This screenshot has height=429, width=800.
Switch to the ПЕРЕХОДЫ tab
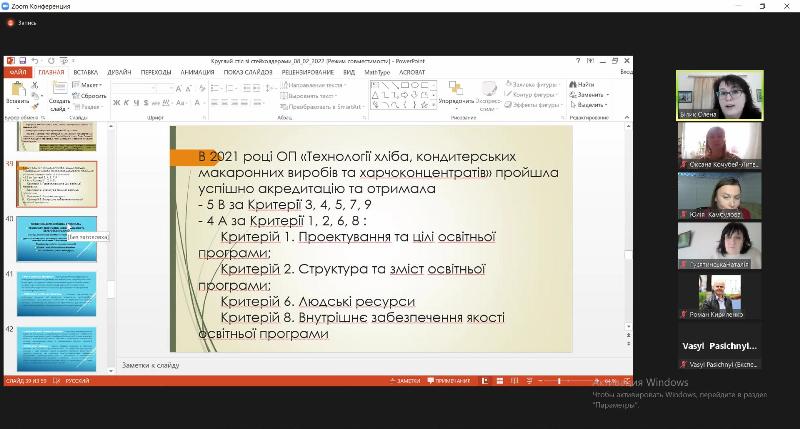coord(156,72)
